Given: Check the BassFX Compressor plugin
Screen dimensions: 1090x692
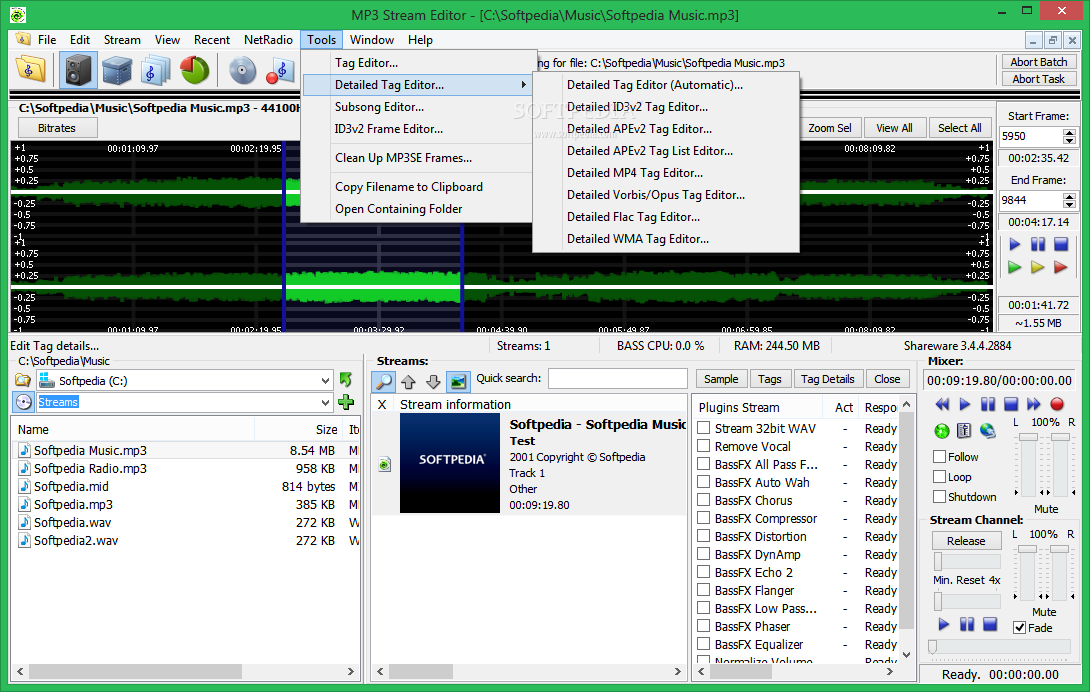Looking at the screenshot, I should click(703, 517).
